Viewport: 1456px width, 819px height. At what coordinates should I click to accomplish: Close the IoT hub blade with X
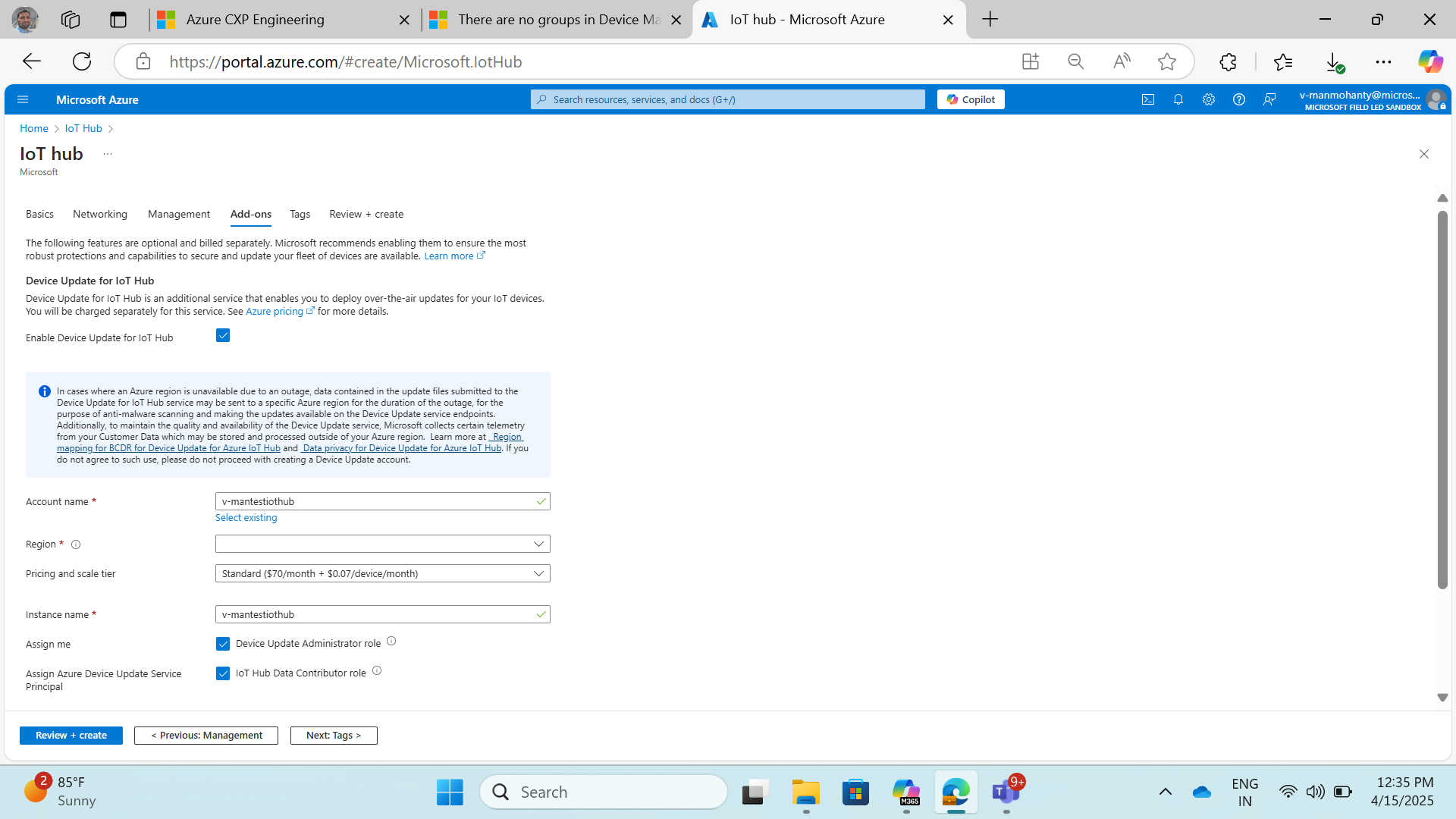1424,154
